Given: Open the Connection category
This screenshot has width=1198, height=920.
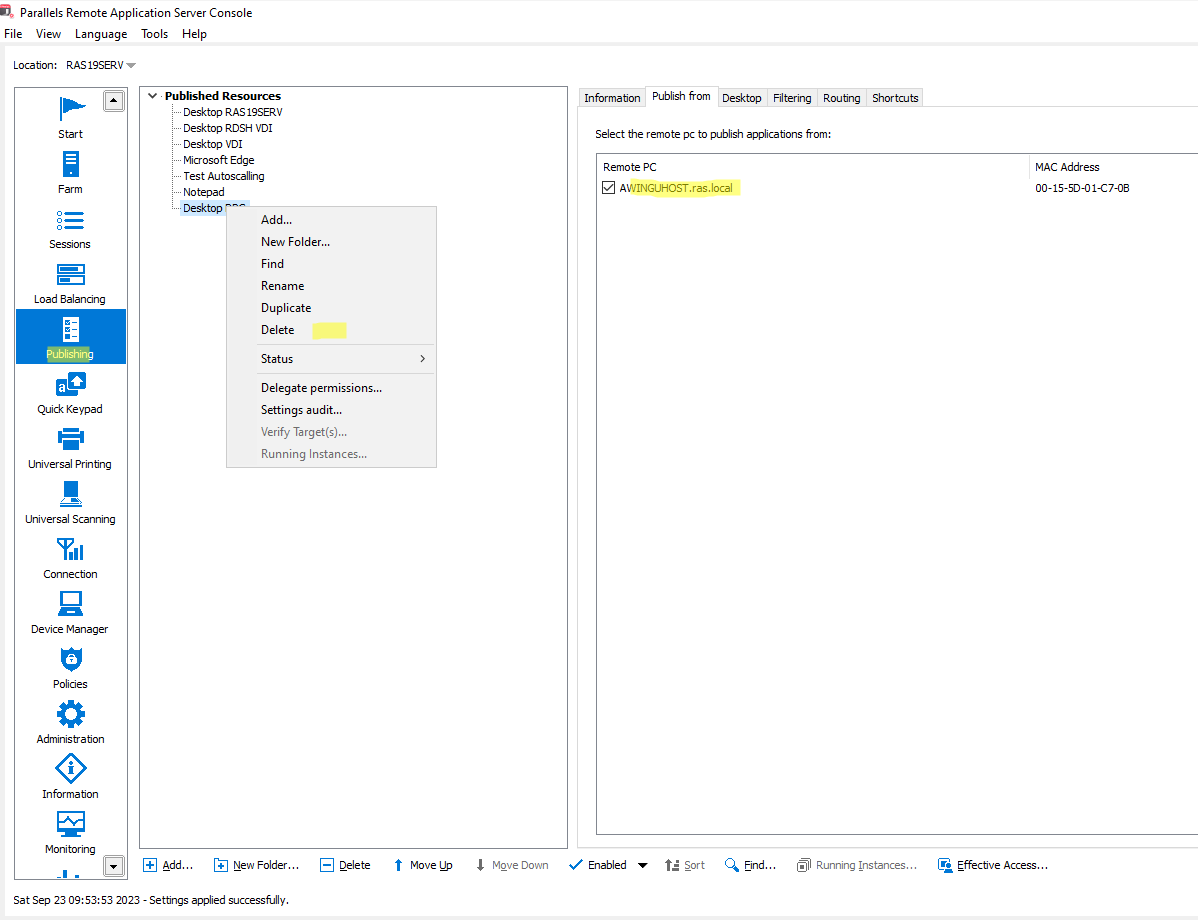Looking at the screenshot, I should point(70,558).
